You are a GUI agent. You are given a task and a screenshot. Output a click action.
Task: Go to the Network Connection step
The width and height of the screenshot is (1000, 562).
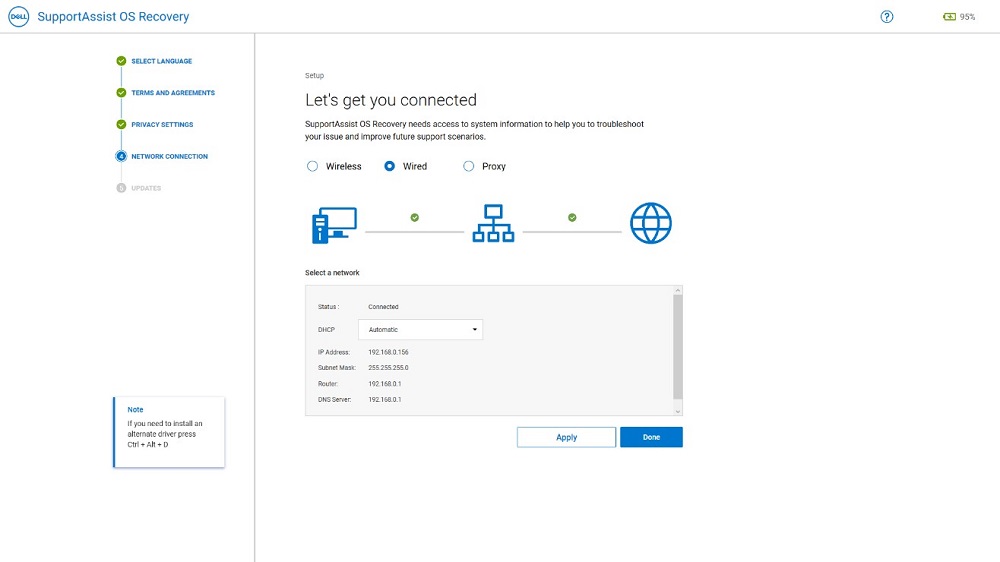tap(170, 156)
